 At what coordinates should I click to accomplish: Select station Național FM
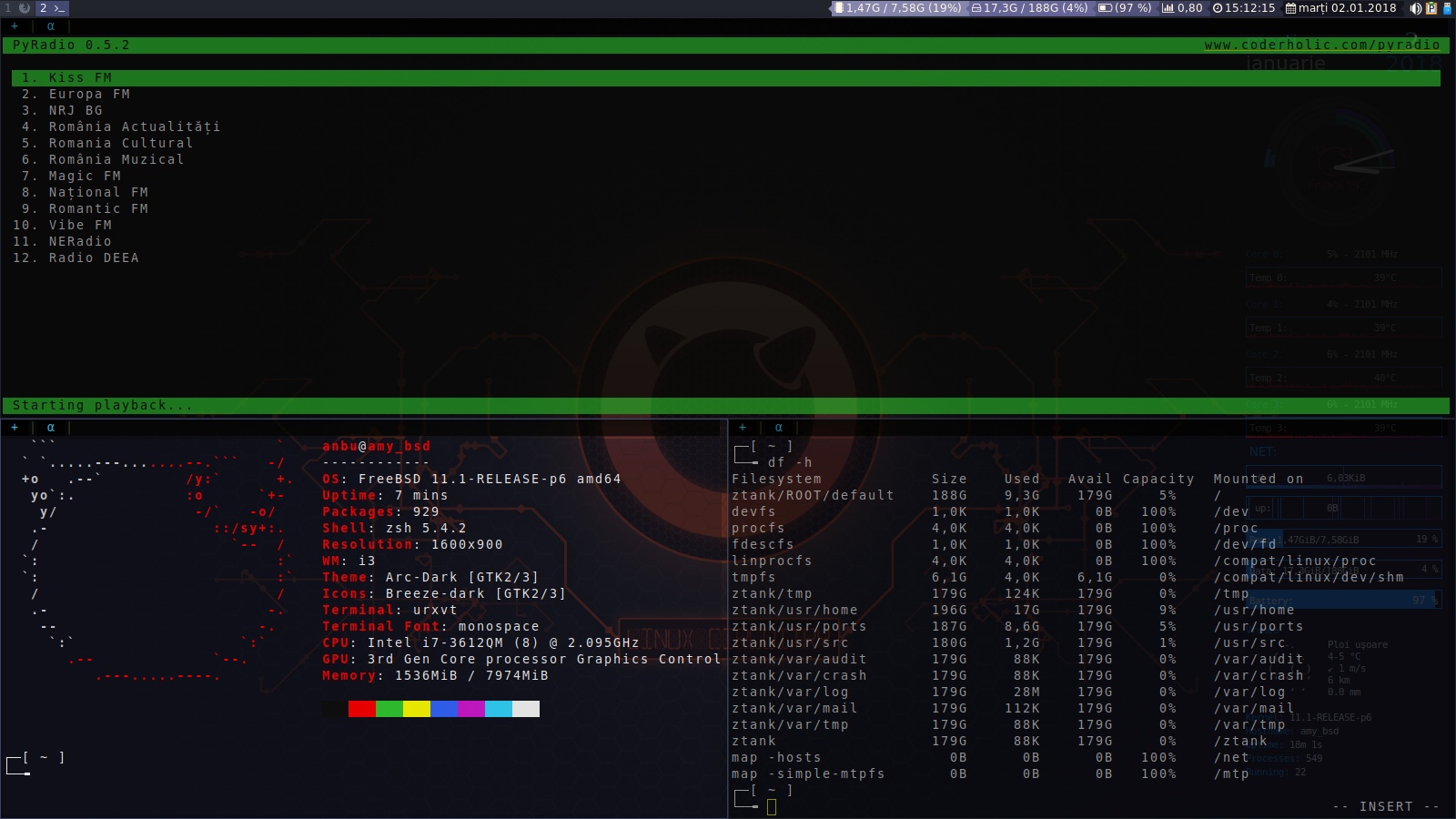pos(86,193)
